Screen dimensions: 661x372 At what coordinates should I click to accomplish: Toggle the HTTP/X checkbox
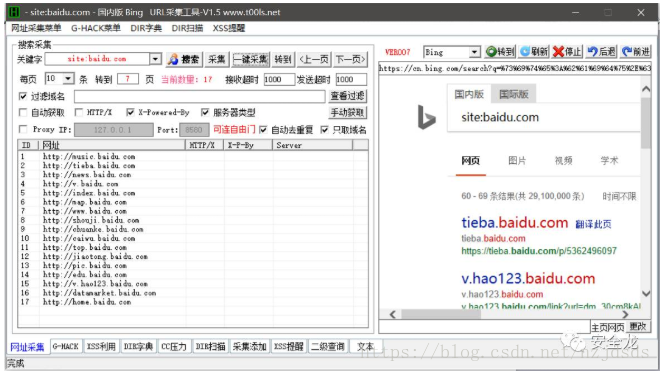[79, 112]
